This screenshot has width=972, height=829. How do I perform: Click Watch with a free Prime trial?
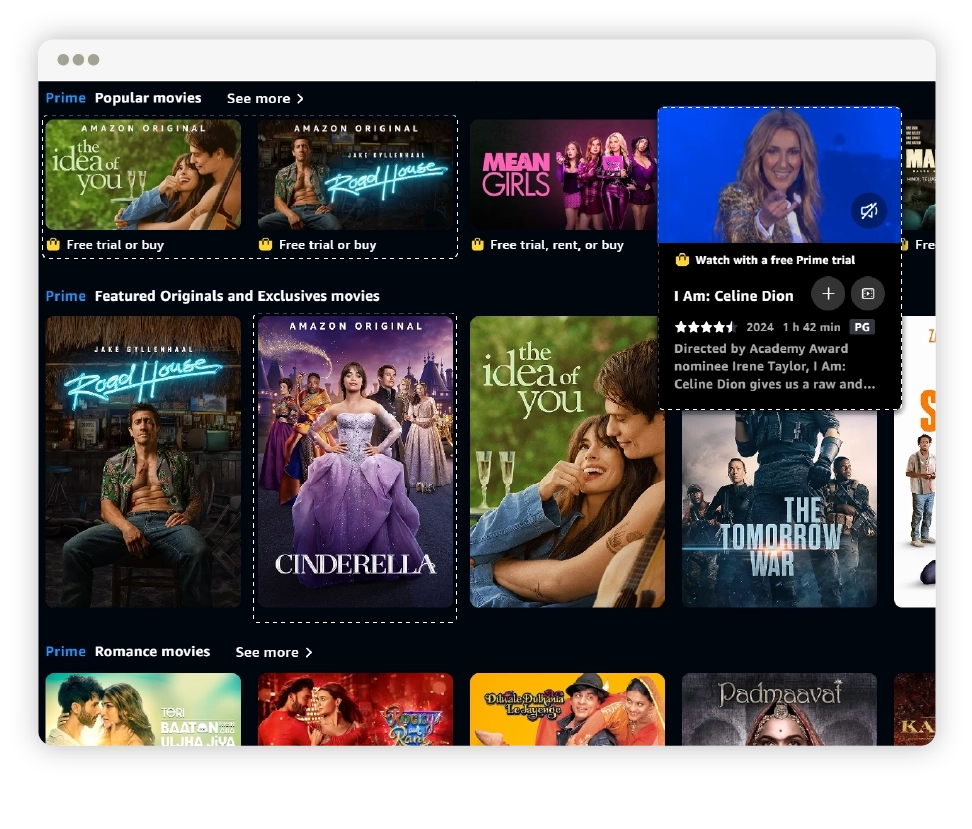pos(775,260)
